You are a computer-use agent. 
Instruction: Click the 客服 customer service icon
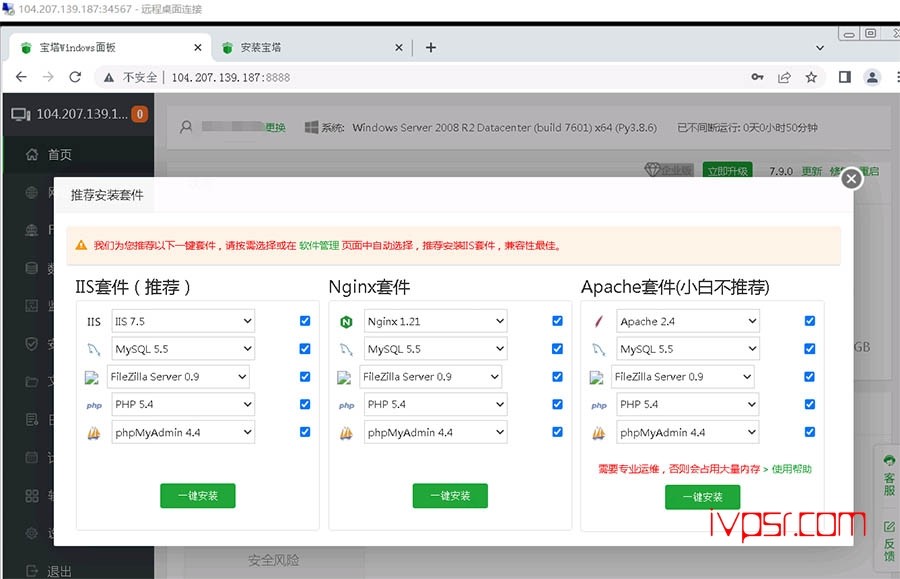889,460
